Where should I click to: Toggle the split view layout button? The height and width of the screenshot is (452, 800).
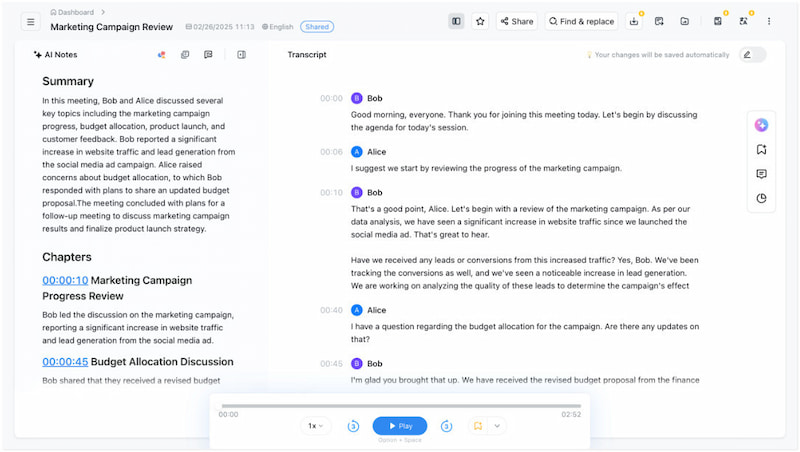coord(456,21)
